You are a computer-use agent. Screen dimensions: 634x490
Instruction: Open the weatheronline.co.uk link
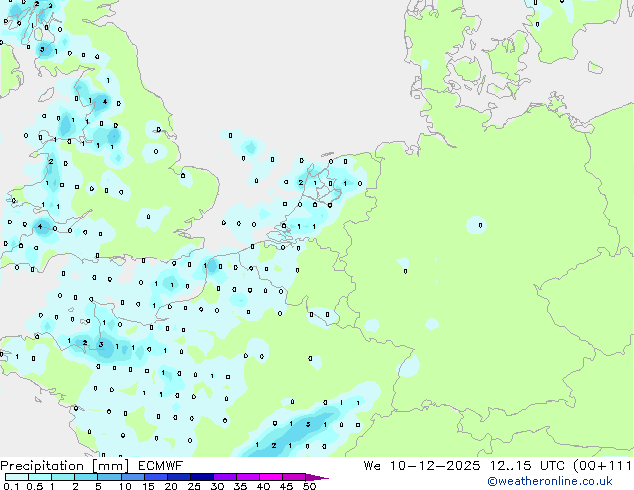550,481
